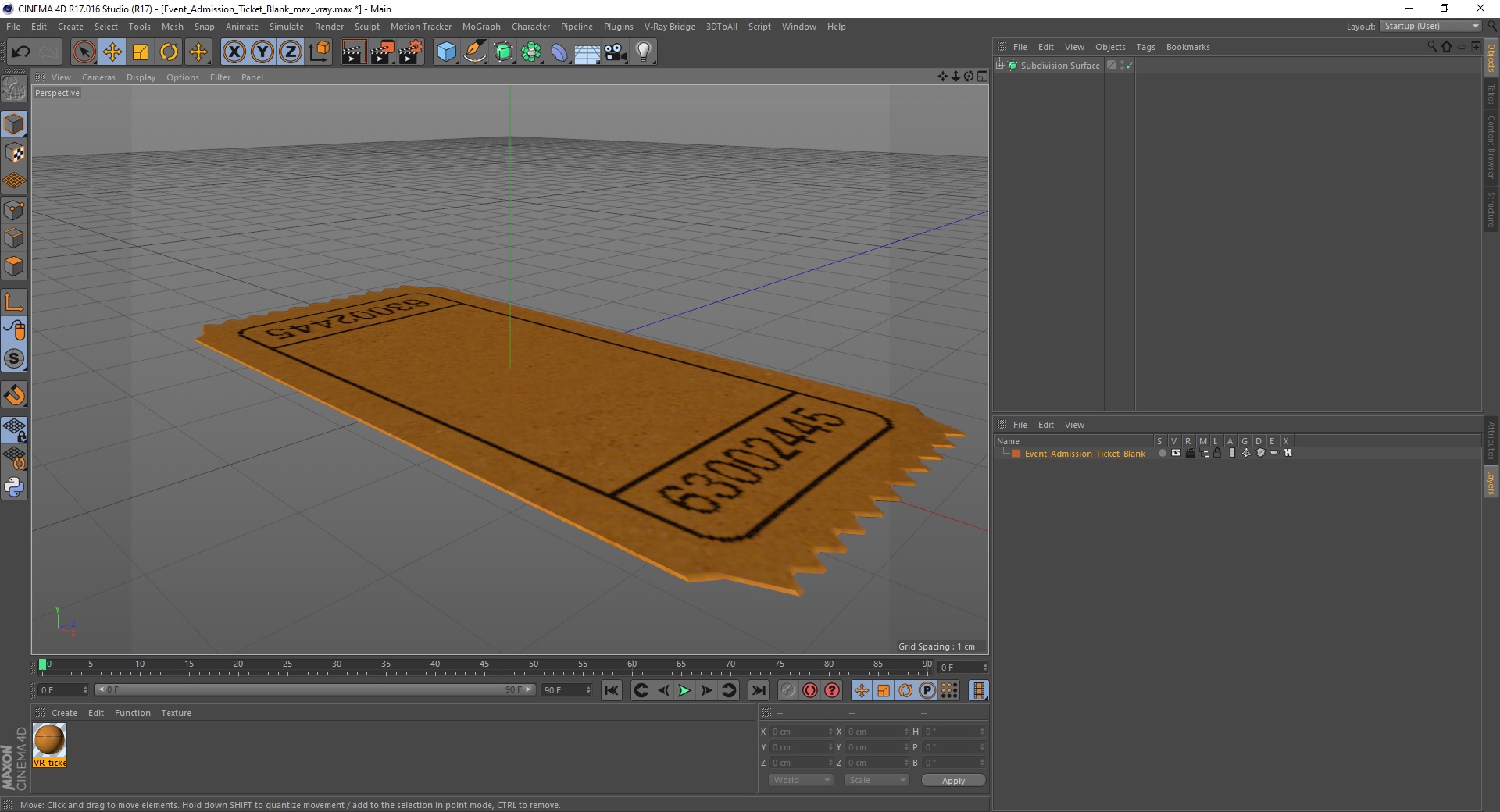Open the Bend deformer icon
1500x812 pixels.
click(559, 52)
